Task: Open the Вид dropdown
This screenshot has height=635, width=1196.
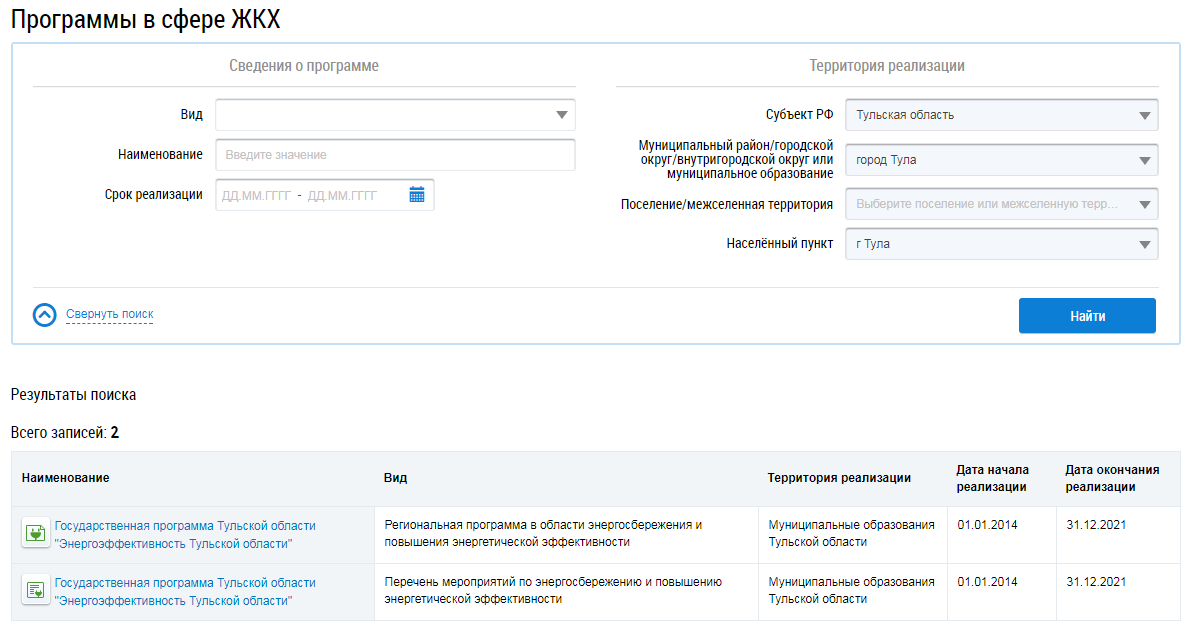Action: (x=395, y=115)
